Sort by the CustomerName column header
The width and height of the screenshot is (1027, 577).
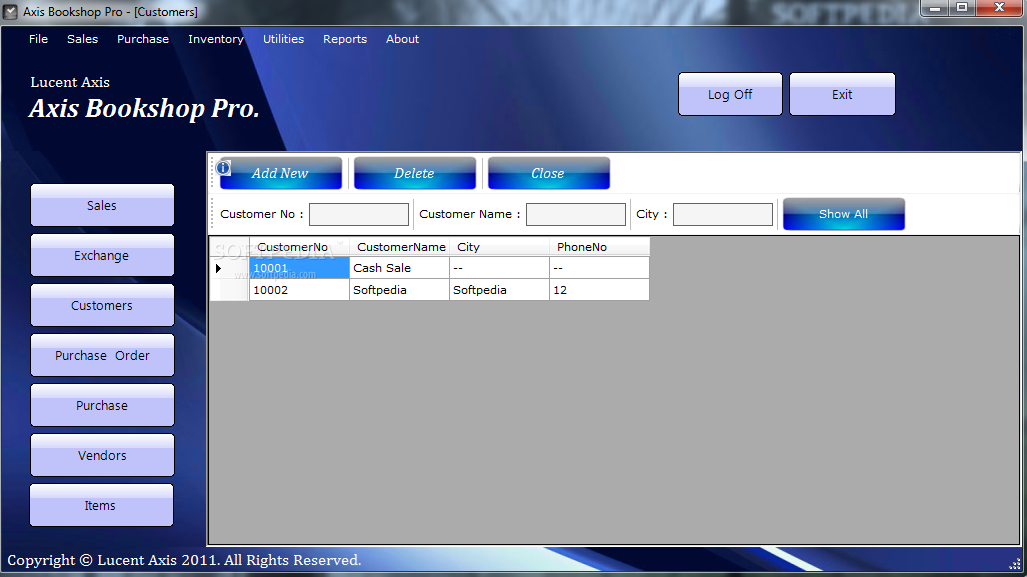pos(400,247)
